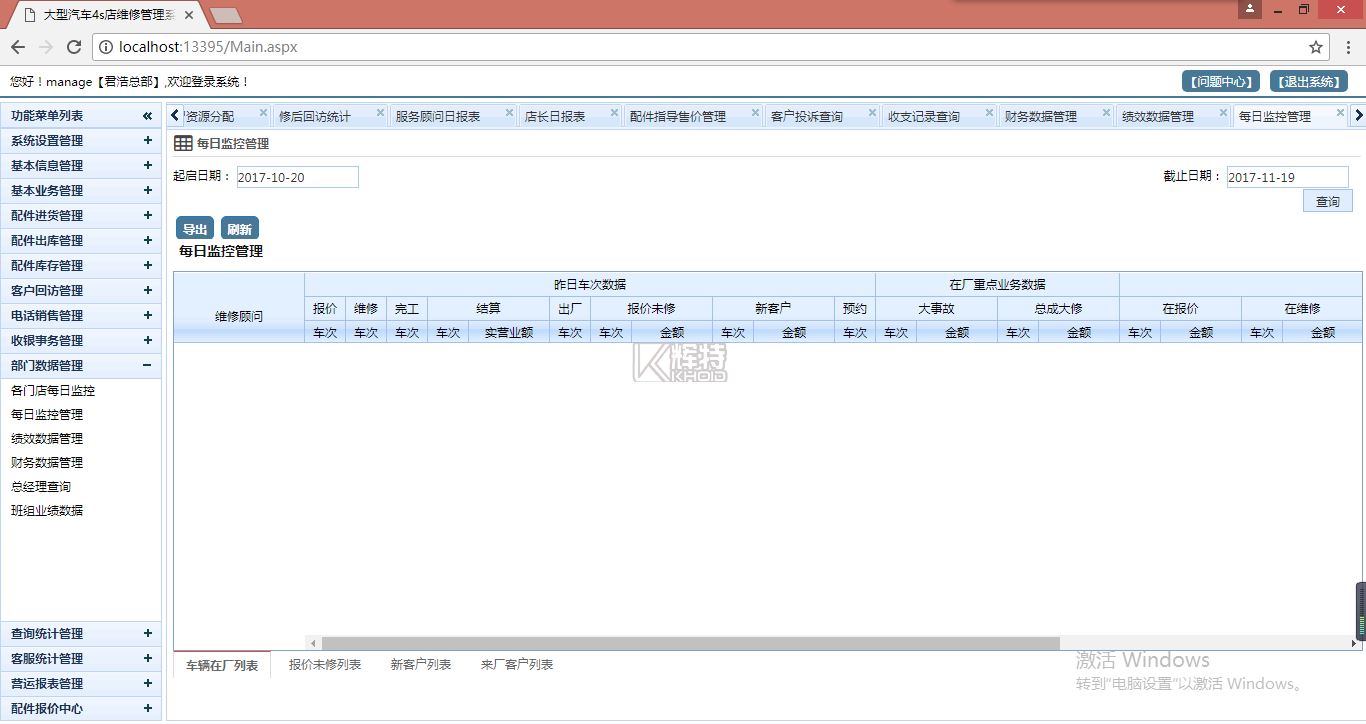
Task: Open 【问题中心】 link
Action: pyautogui.click(x=1220, y=82)
